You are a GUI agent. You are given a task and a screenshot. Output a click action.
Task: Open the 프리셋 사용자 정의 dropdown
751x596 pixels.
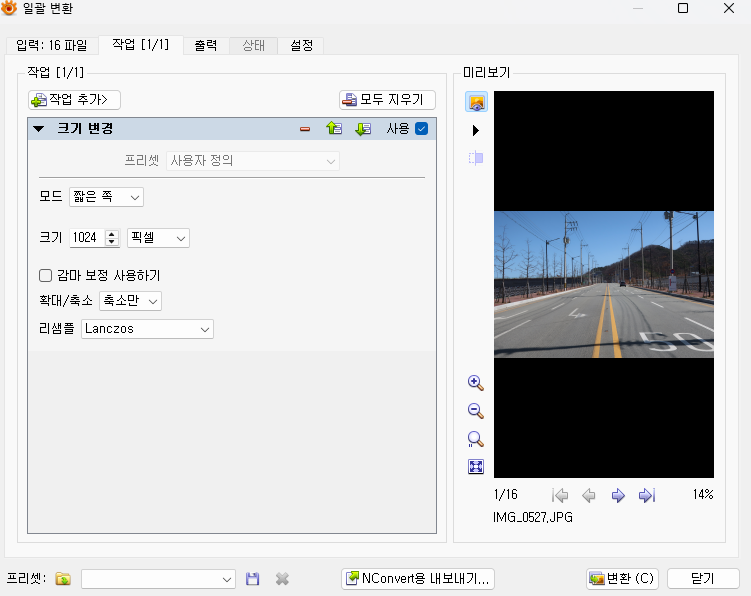[x=253, y=160]
